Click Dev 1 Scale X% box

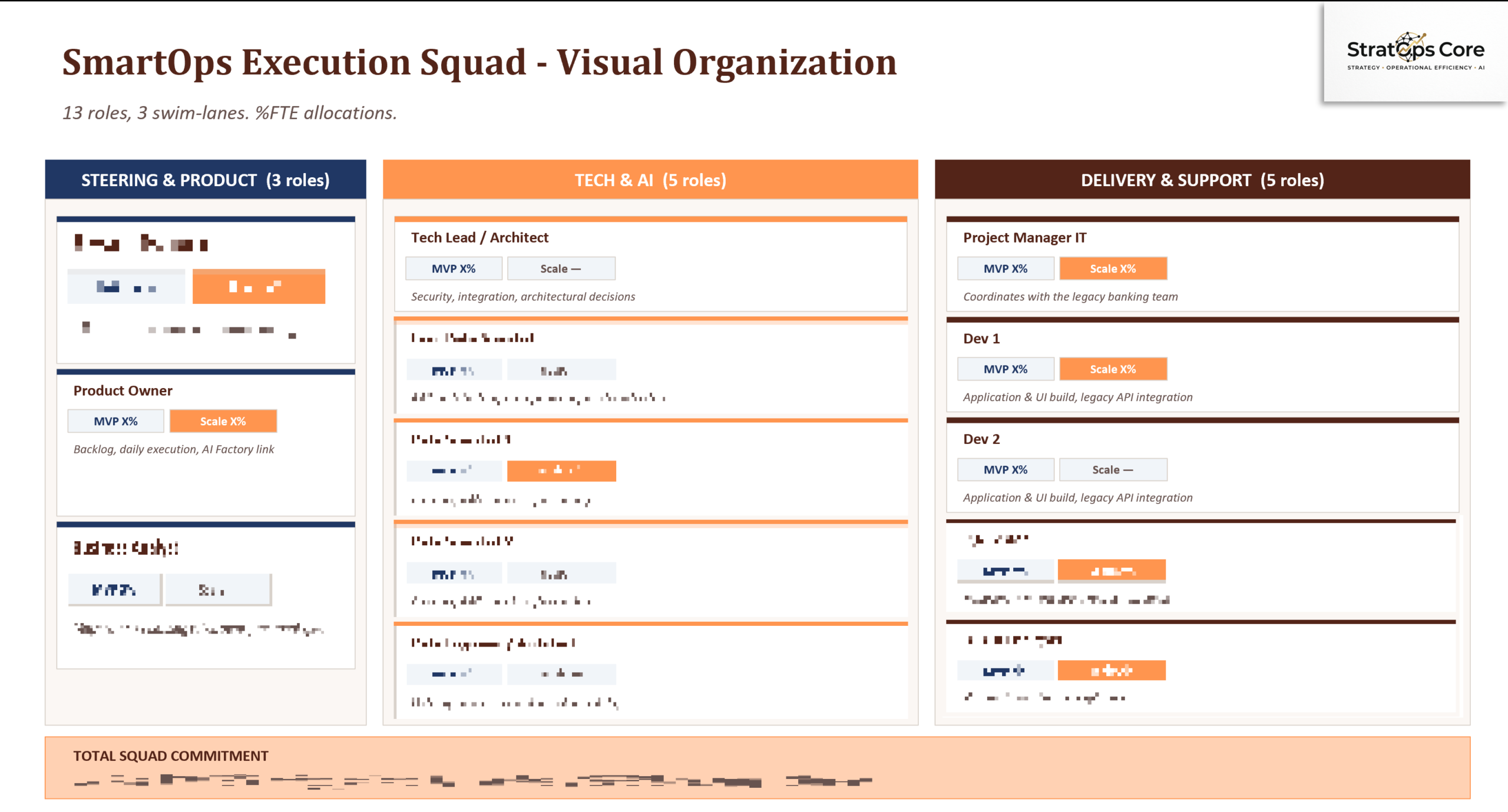(1113, 369)
